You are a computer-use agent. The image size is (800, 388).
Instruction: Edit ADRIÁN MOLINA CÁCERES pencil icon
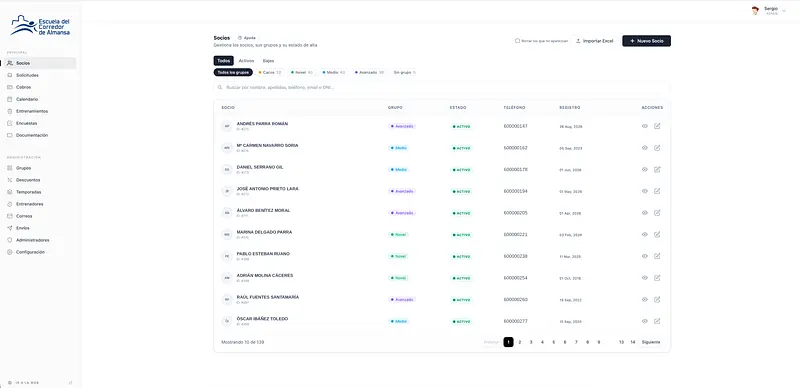click(657, 278)
